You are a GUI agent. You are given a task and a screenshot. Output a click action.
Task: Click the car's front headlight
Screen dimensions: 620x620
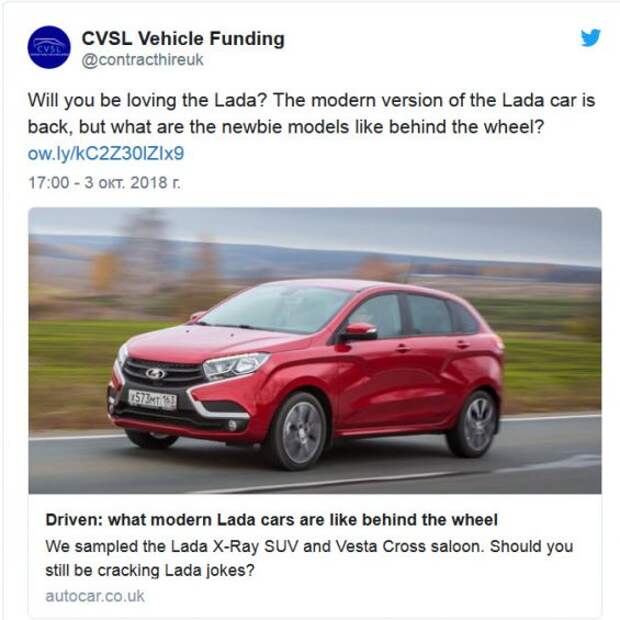[235, 365]
